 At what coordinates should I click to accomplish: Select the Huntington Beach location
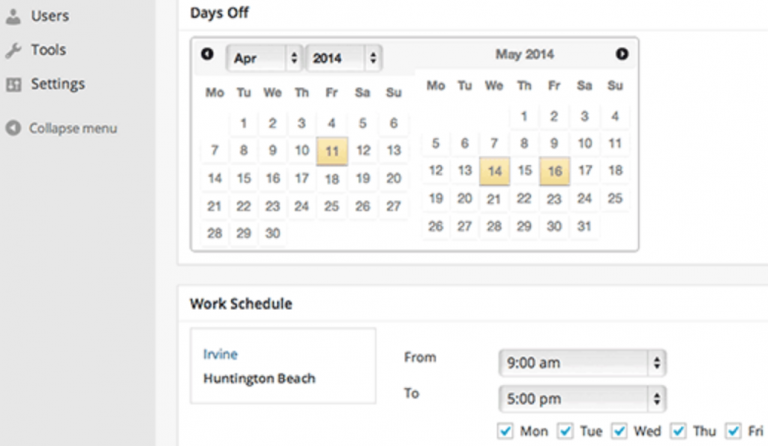pos(260,378)
